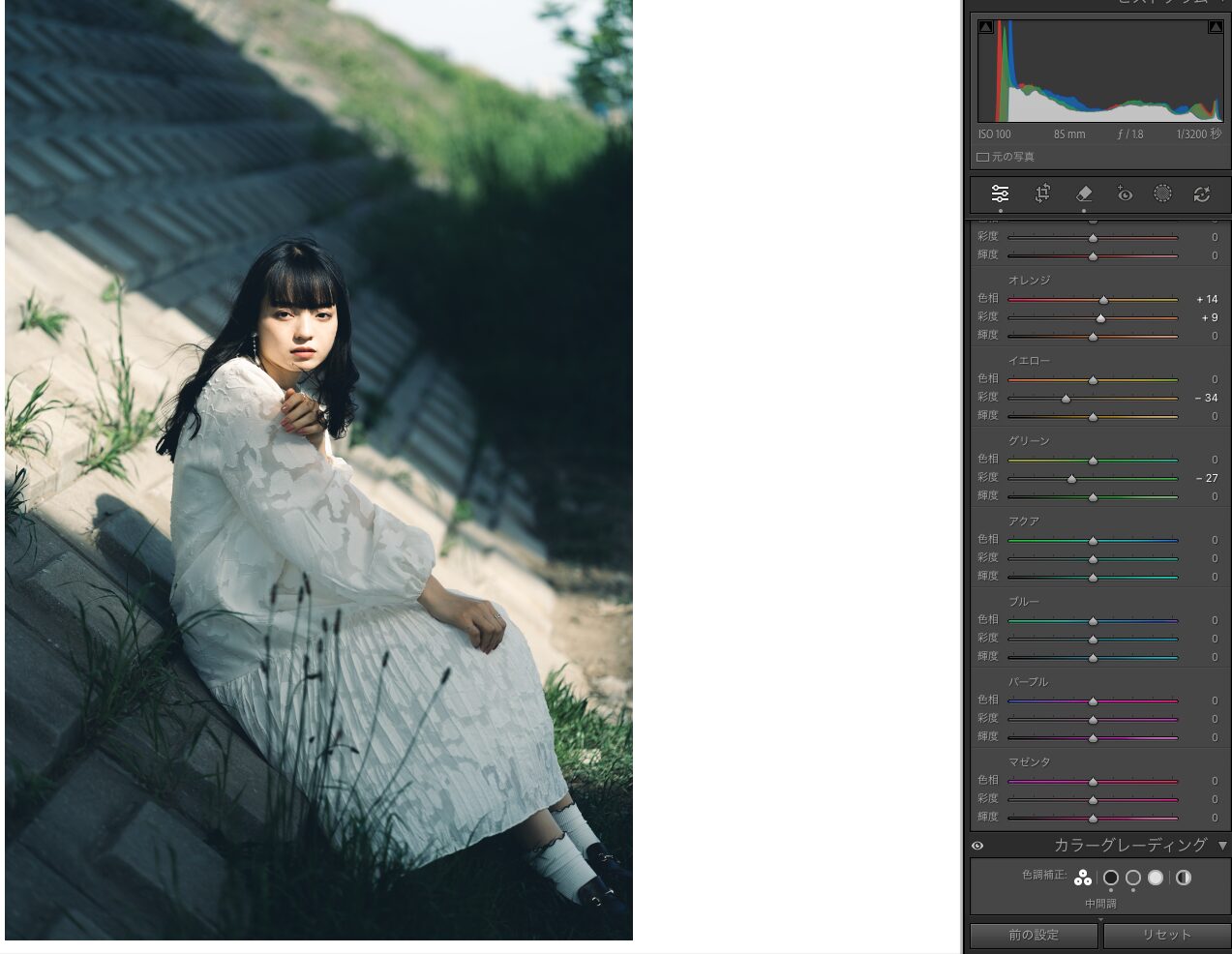Choose the Midtones color grading circle

pyautogui.click(x=1133, y=878)
